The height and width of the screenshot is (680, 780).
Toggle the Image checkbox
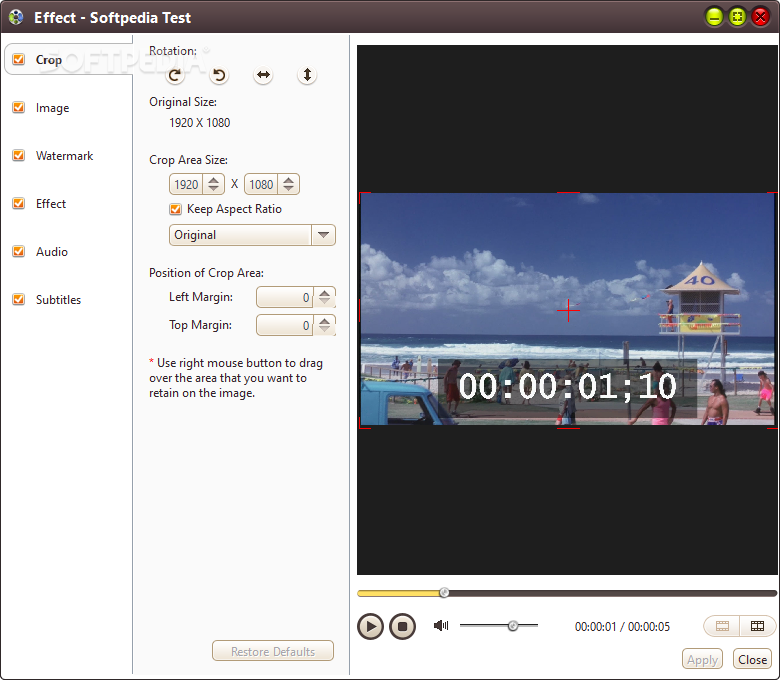(x=18, y=107)
